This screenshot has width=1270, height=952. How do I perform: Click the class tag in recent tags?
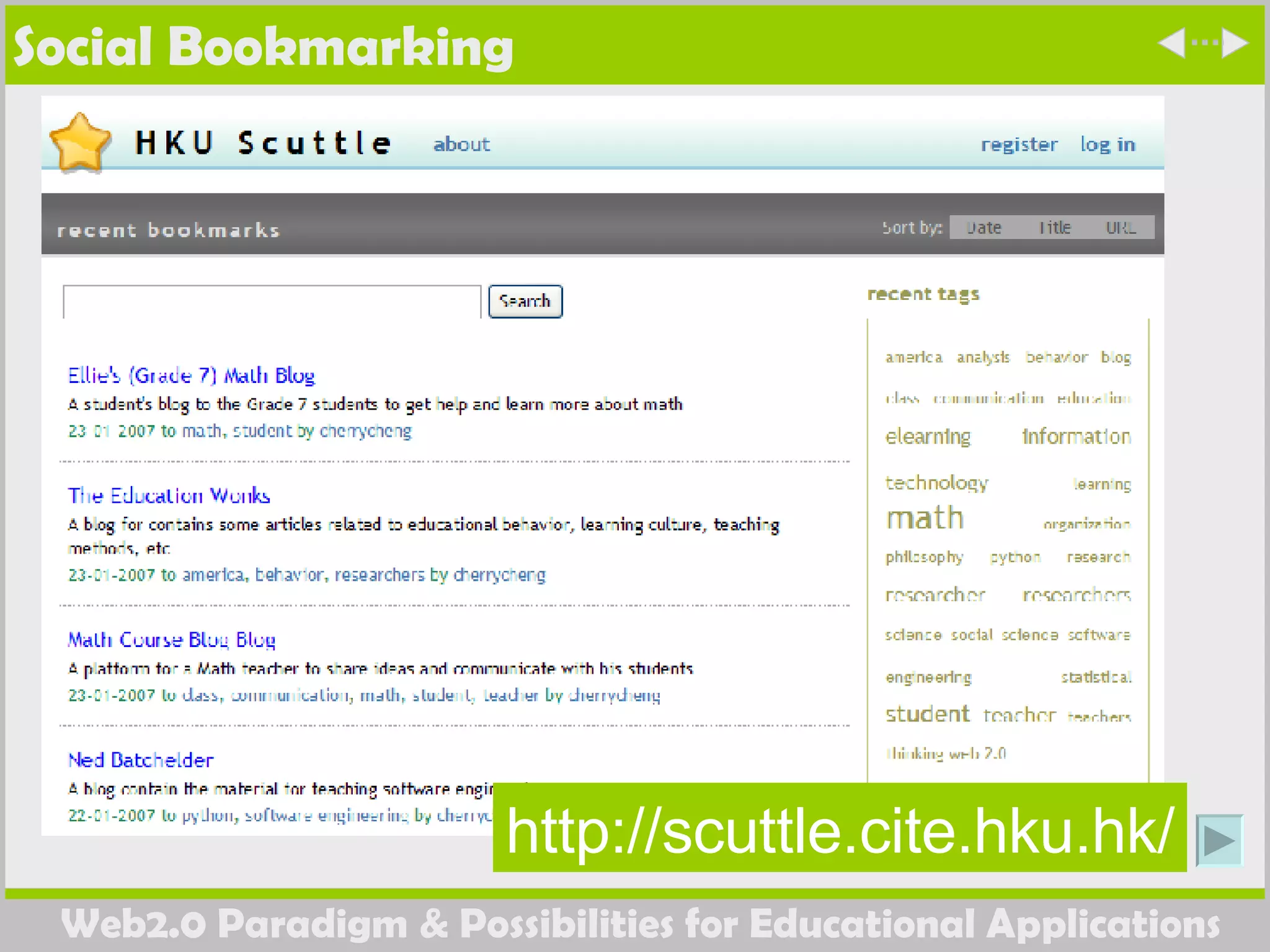click(903, 398)
